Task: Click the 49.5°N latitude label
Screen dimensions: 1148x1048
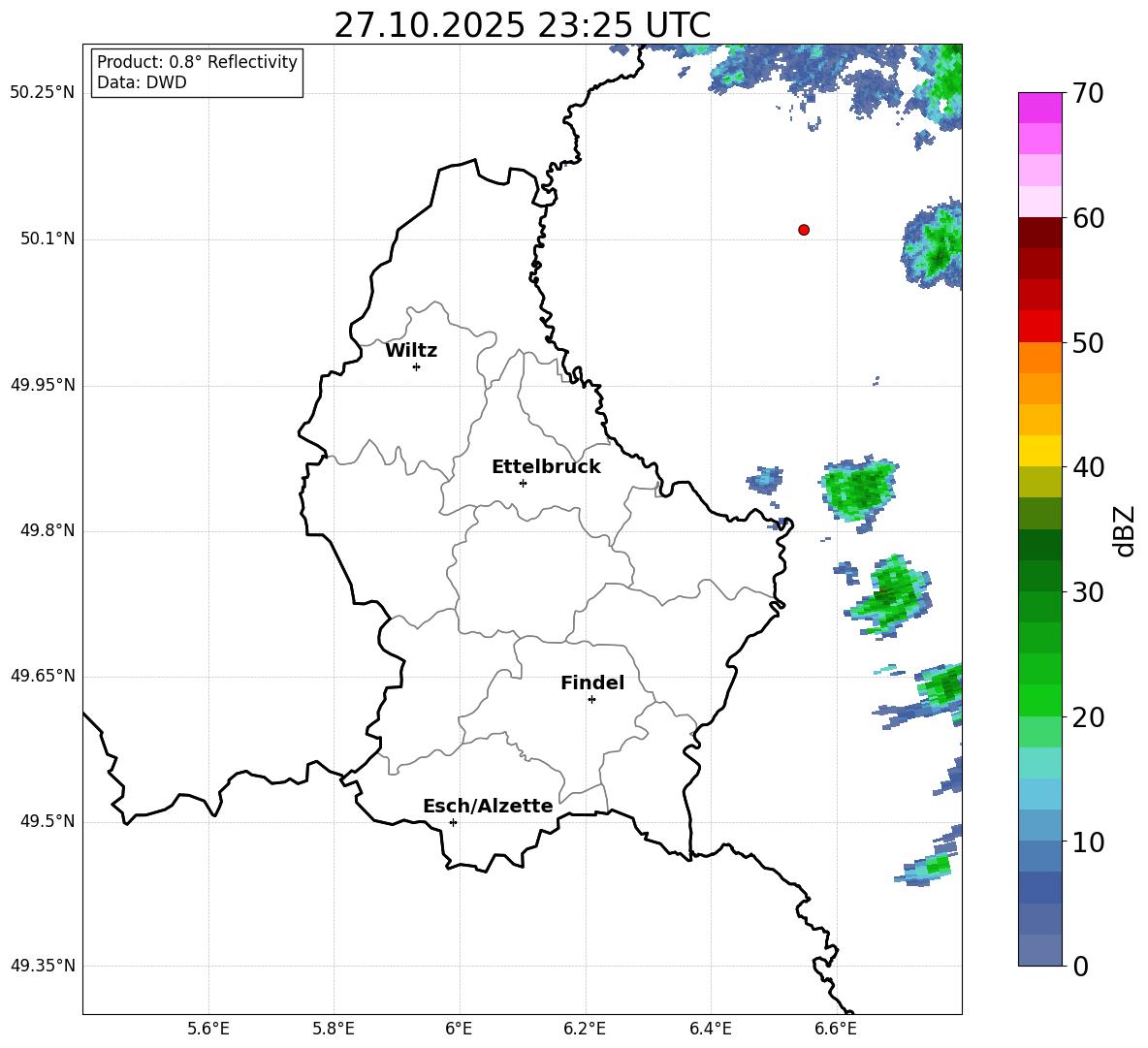Action: 48,821
